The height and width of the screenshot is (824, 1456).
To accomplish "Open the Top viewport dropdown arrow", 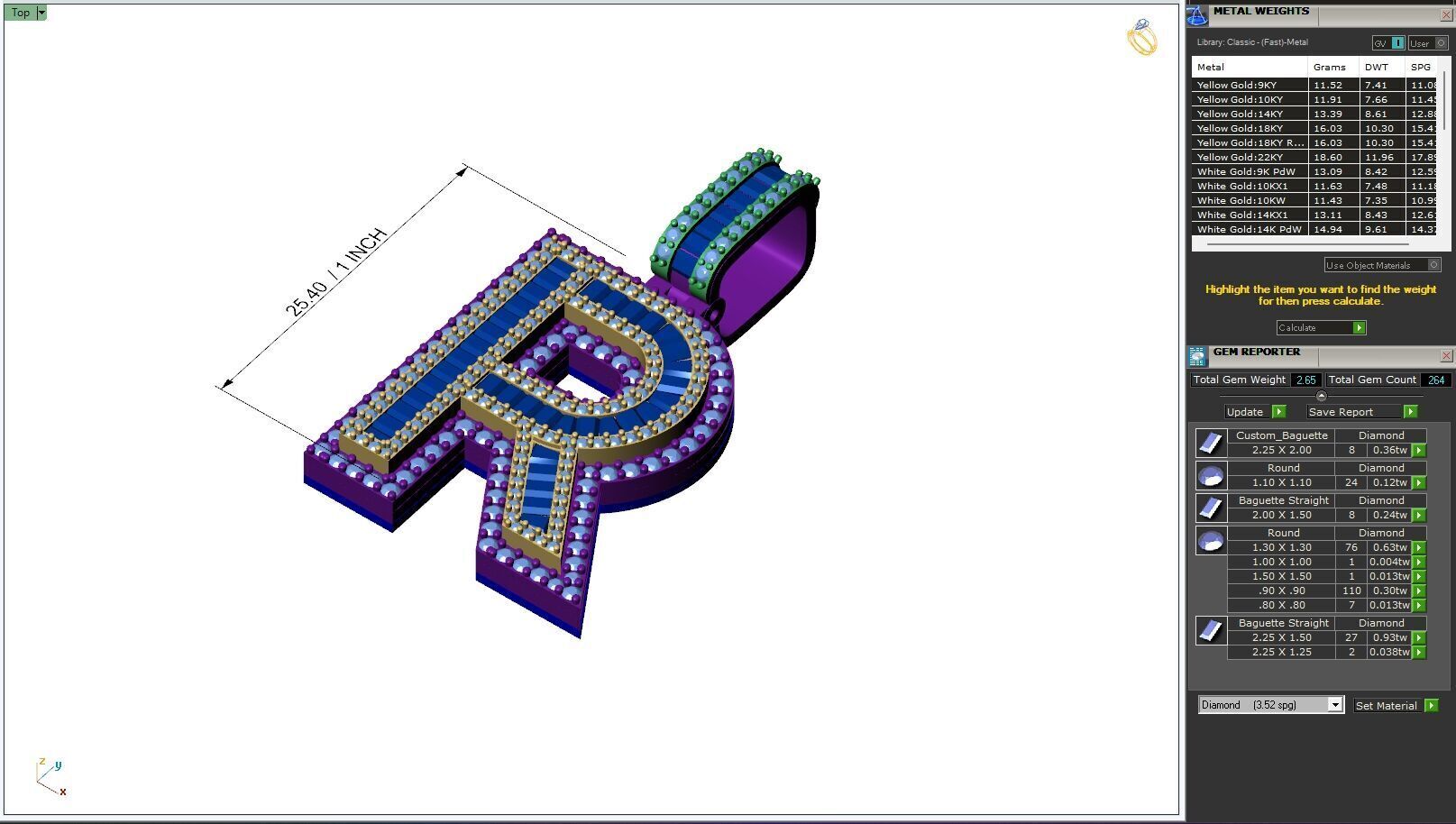I will (x=41, y=13).
